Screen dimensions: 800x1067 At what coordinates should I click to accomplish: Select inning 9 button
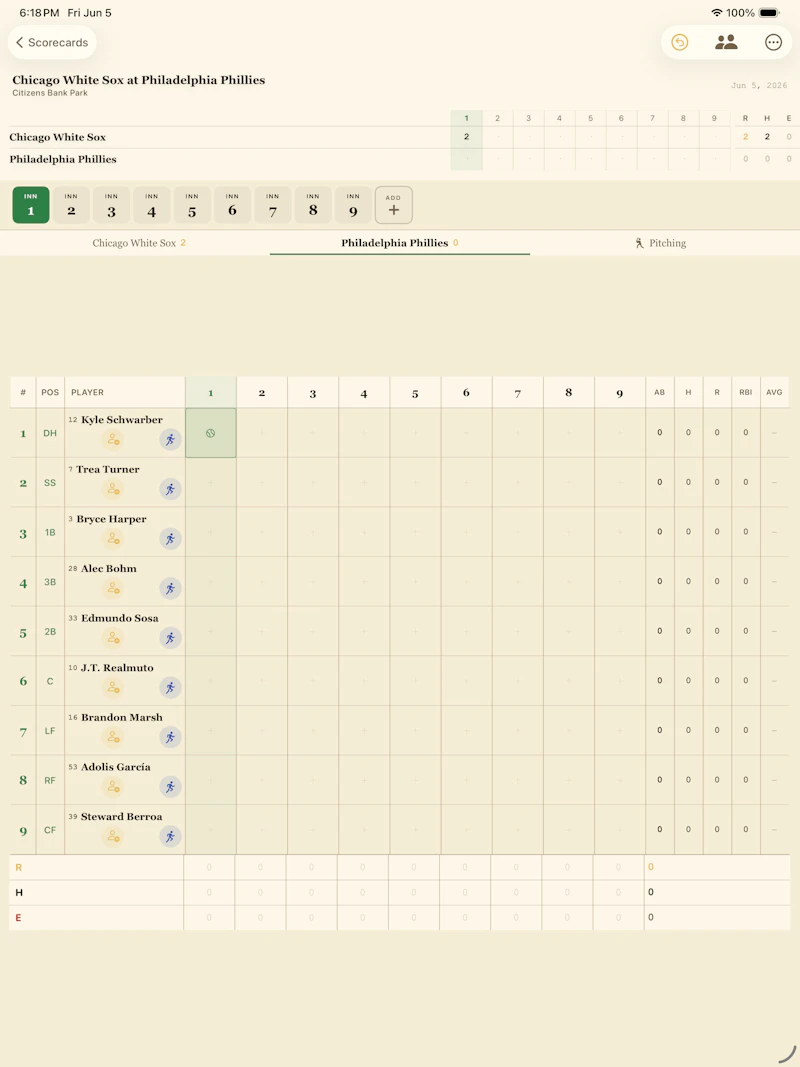pos(353,205)
